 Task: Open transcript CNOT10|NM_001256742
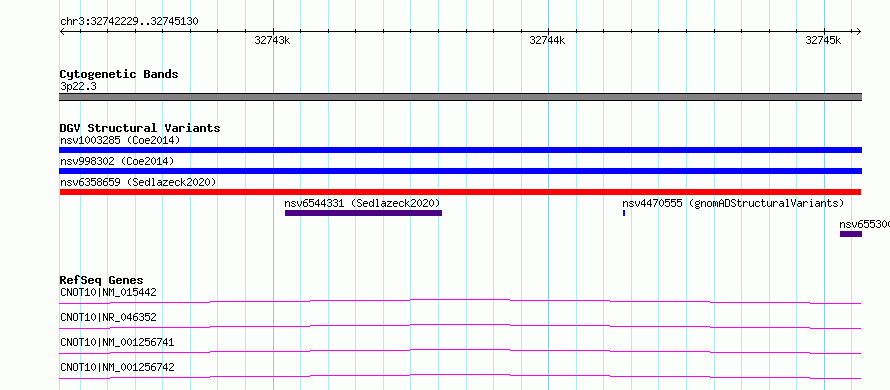point(117,367)
